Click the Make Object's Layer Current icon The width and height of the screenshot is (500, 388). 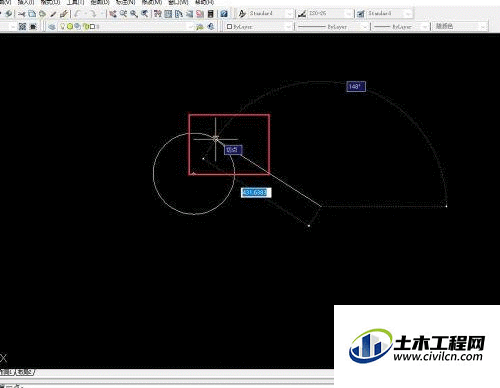tap(200, 27)
